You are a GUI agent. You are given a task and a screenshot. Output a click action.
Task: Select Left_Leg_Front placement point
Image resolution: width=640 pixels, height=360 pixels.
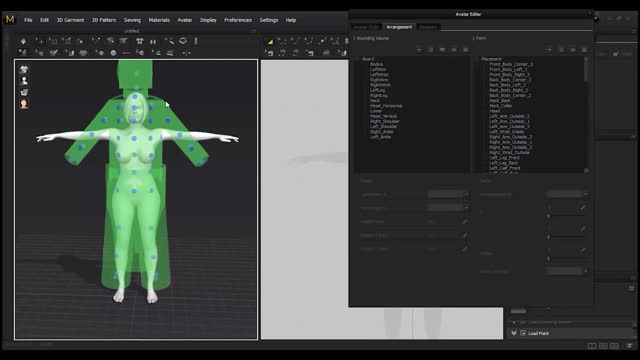(504, 158)
